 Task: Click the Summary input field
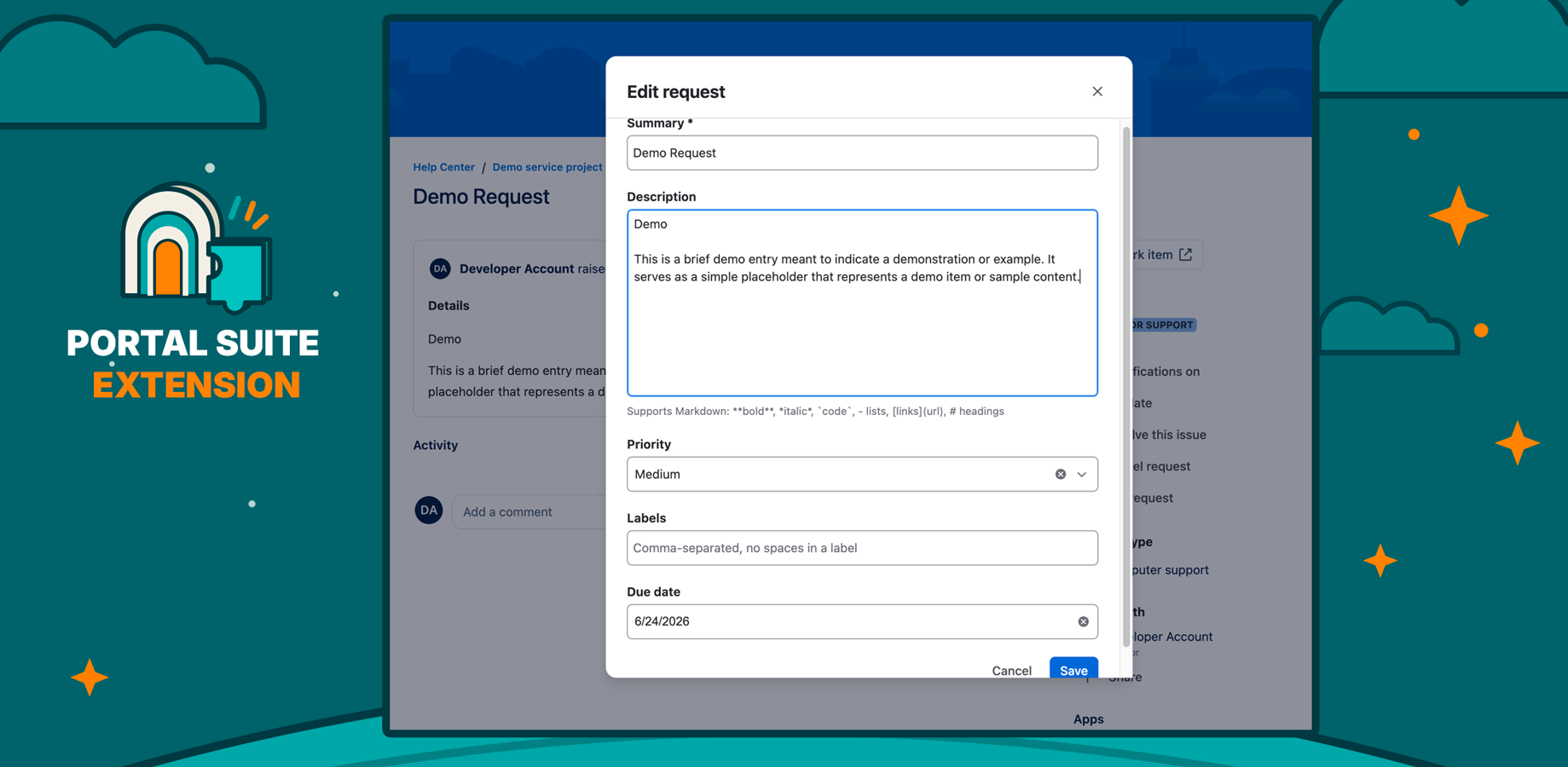click(862, 153)
